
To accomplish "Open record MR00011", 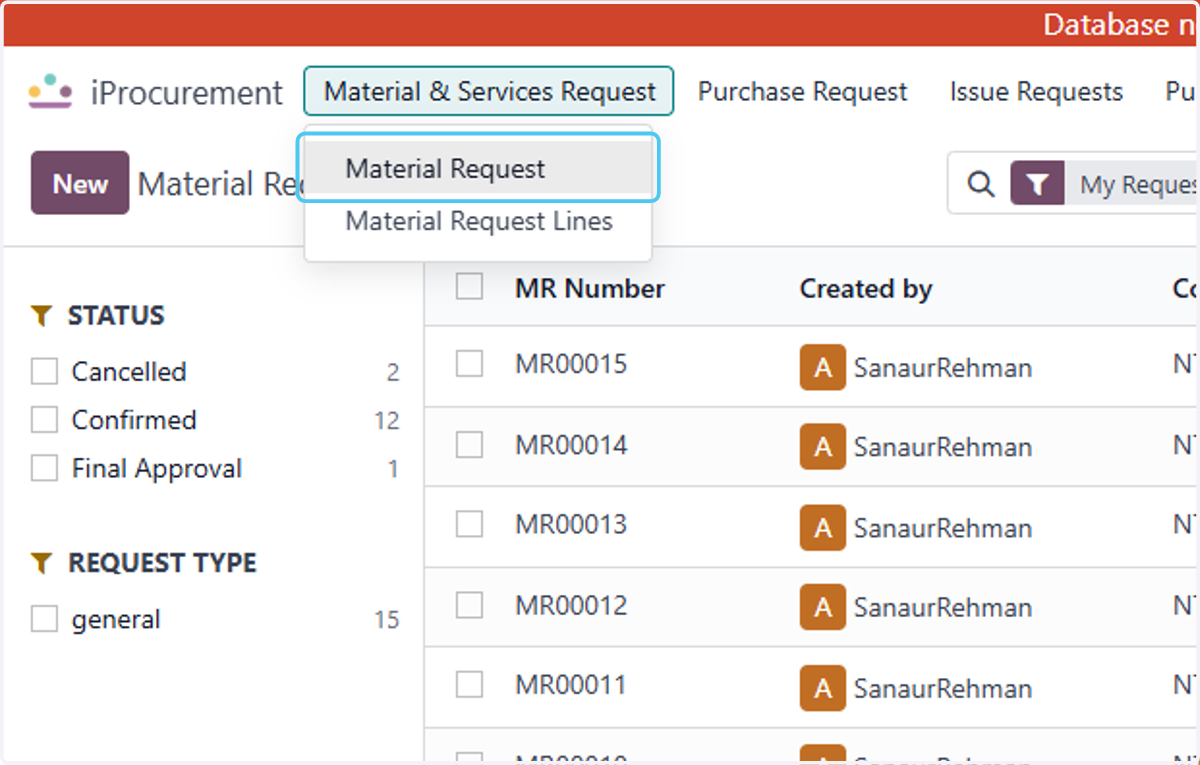I will click(571, 685).
